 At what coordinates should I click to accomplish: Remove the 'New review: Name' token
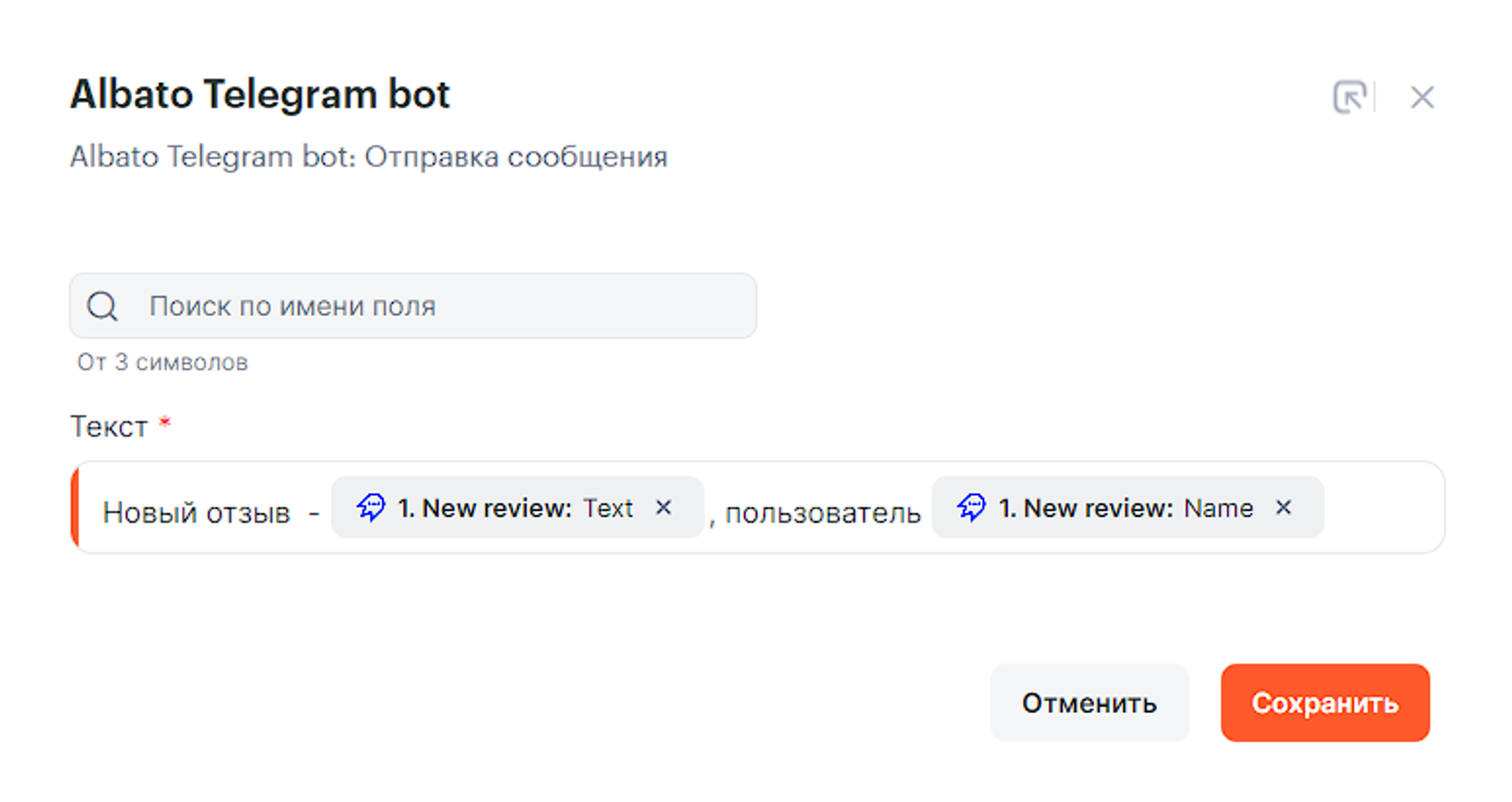click(x=1284, y=507)
